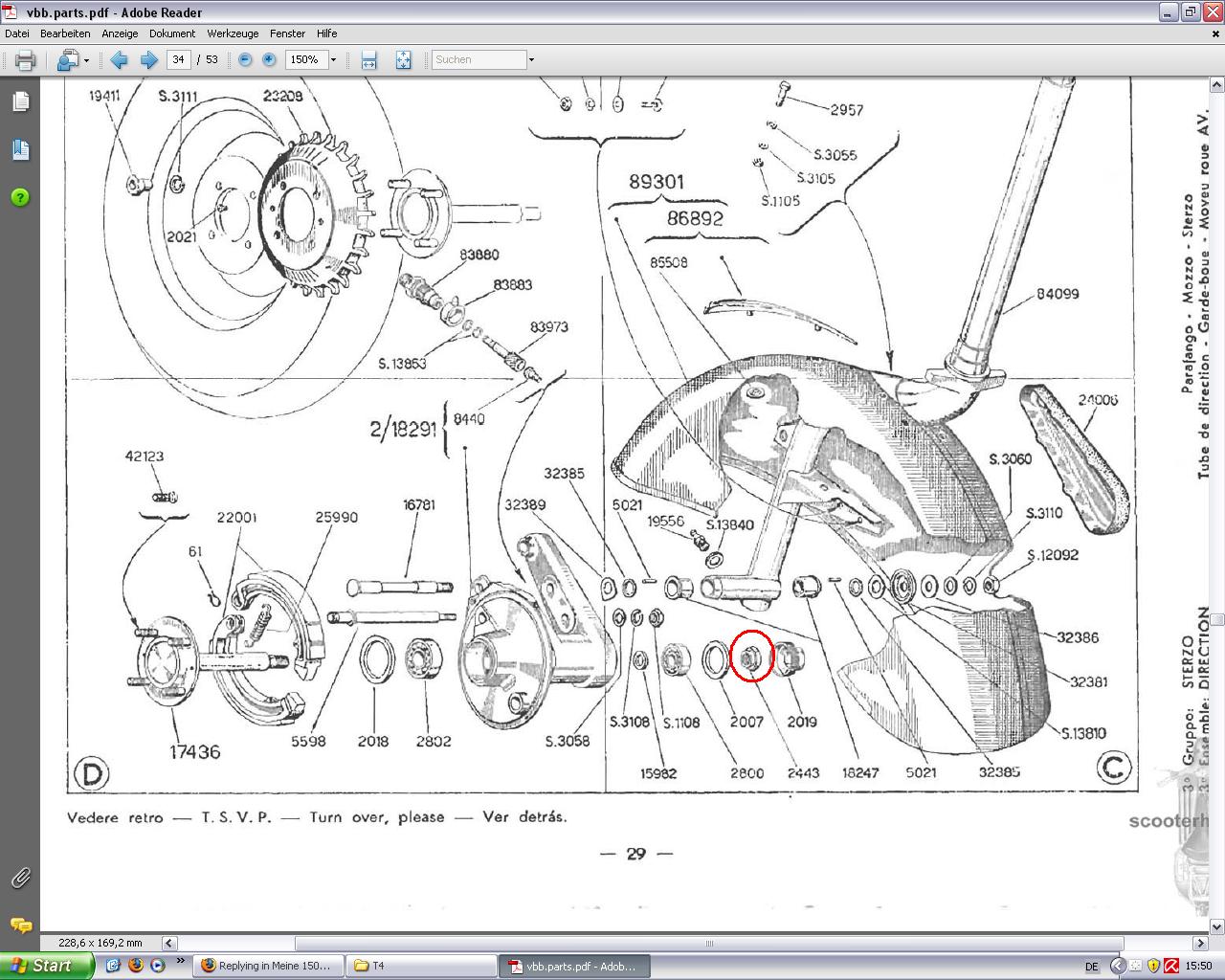Switch to the T4 folder taskbar button

421,966
